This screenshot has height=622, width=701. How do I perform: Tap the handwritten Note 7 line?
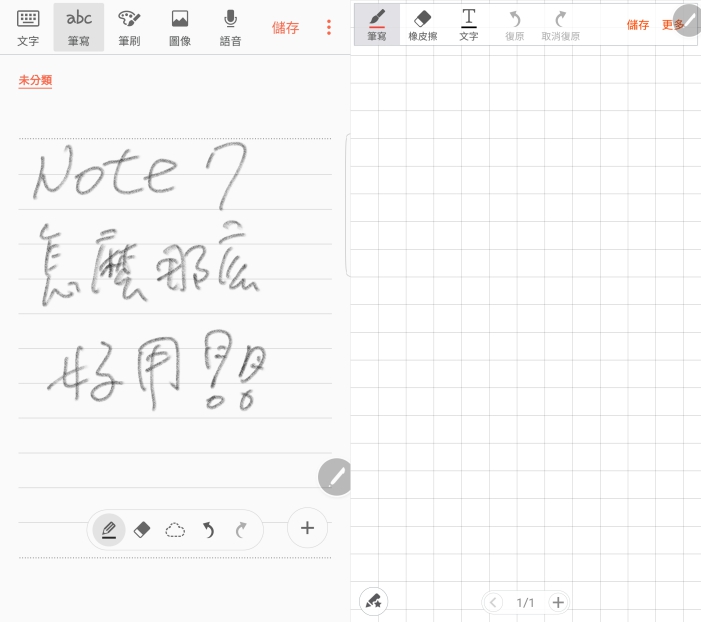tap(139, 175)
